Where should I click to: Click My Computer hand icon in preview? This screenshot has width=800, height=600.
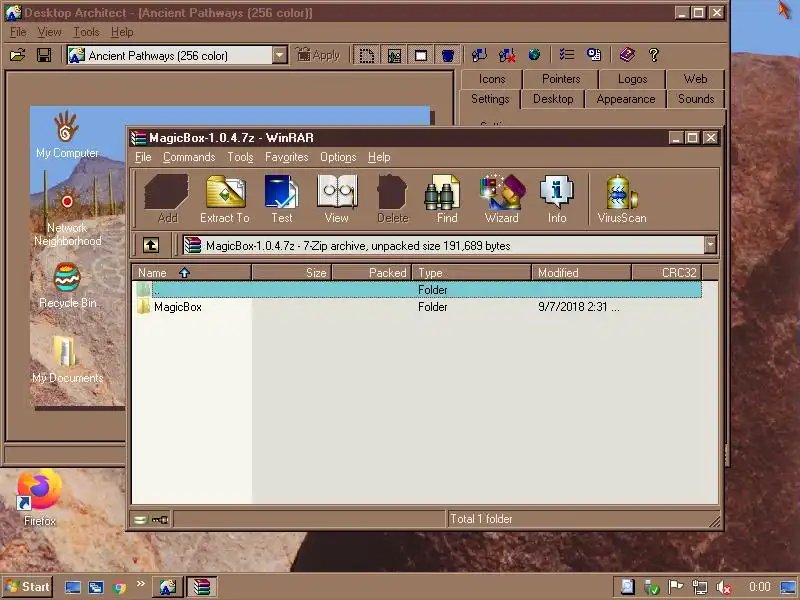coord(67,127)
